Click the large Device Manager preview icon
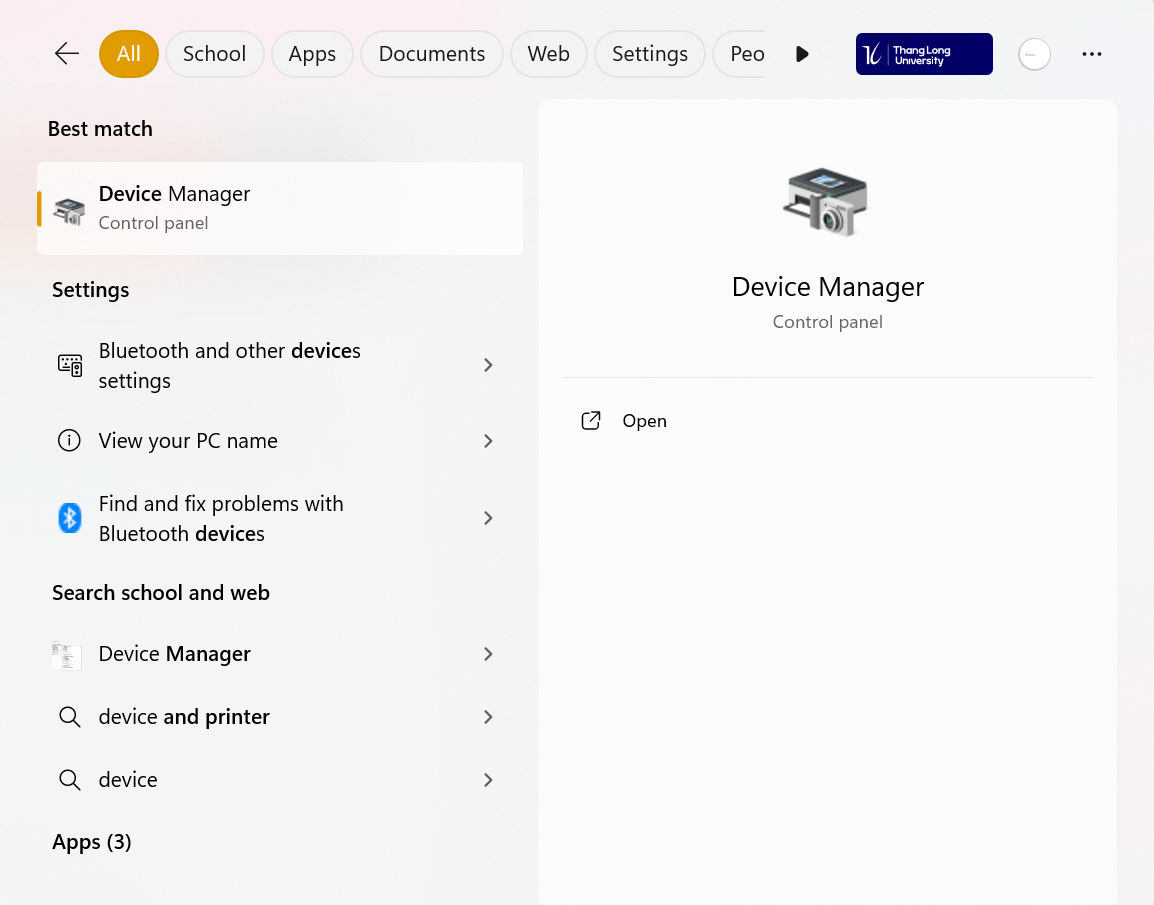The width and height of the screenshot is (1154, 905). click(827, 203)
